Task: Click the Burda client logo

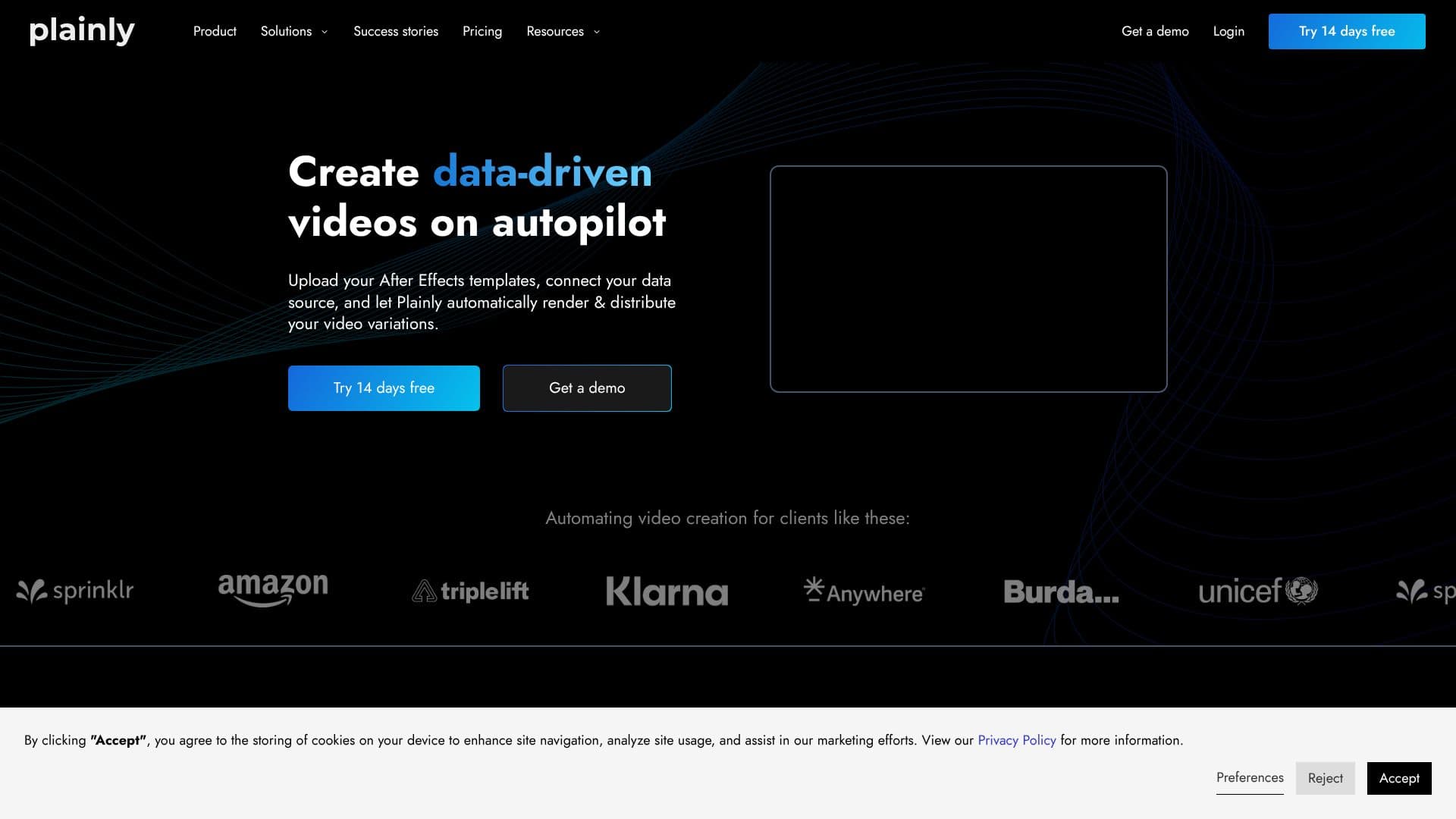Action: tap(1062, 591)
